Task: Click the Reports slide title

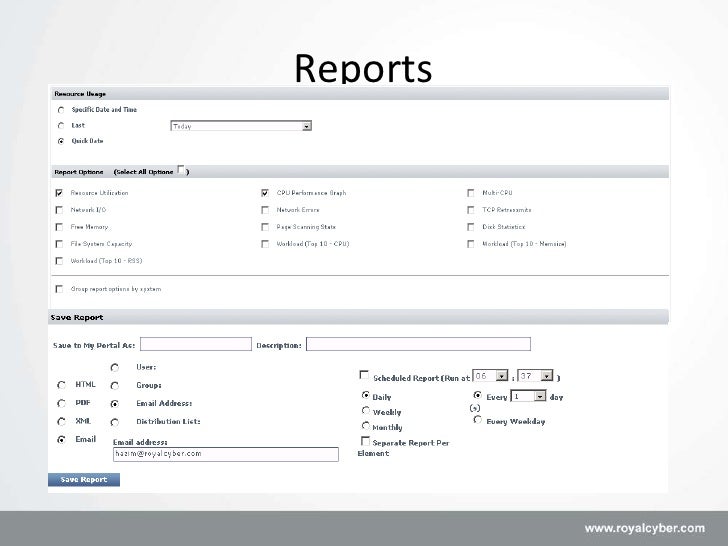Action: pyautogui.click(x=364, y=68)
